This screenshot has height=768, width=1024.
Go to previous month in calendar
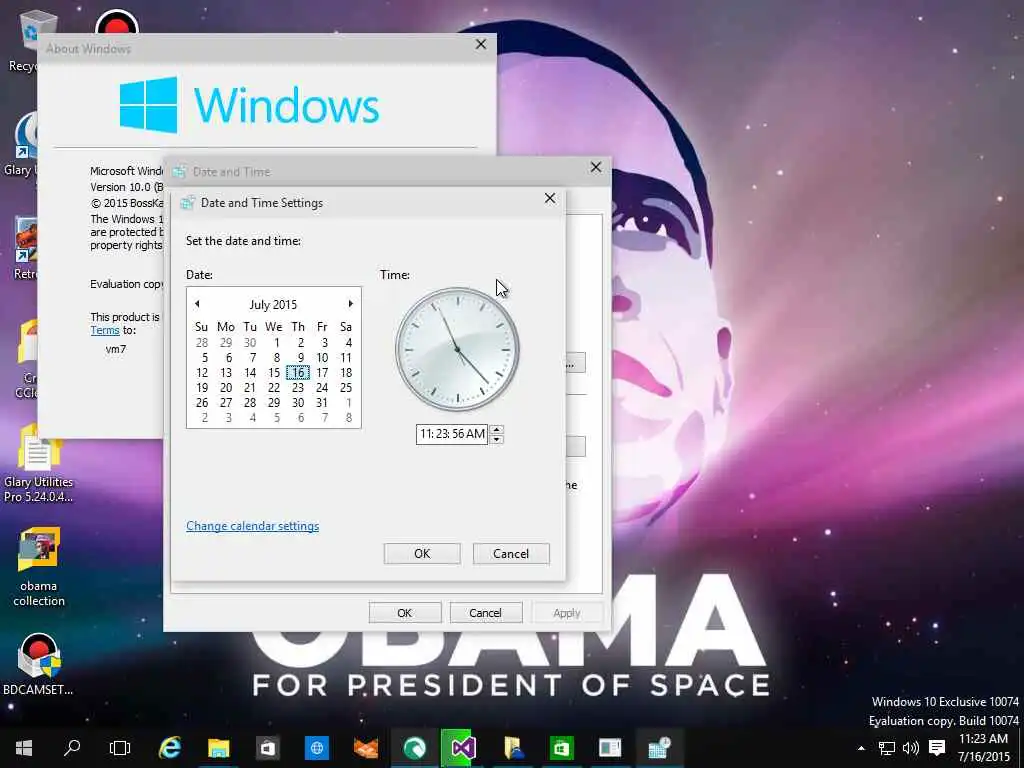(x=197, y=304)
